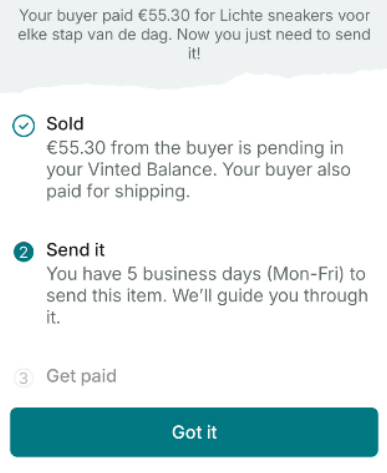Tap the 'send this item' phrase

click(106, 296)
